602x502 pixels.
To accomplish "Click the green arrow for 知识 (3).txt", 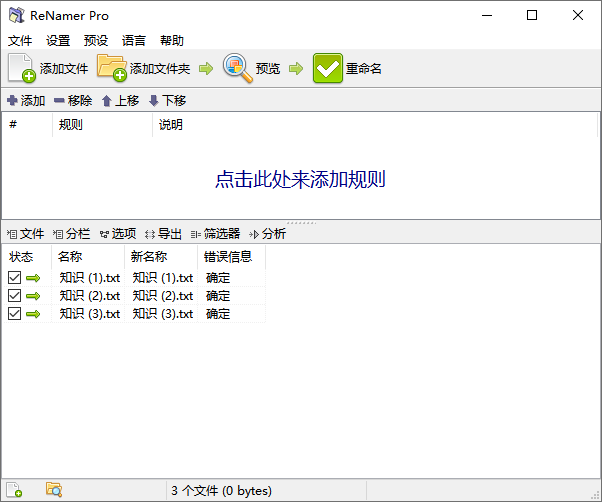I will pyautogui.click(x=33, y=314).
